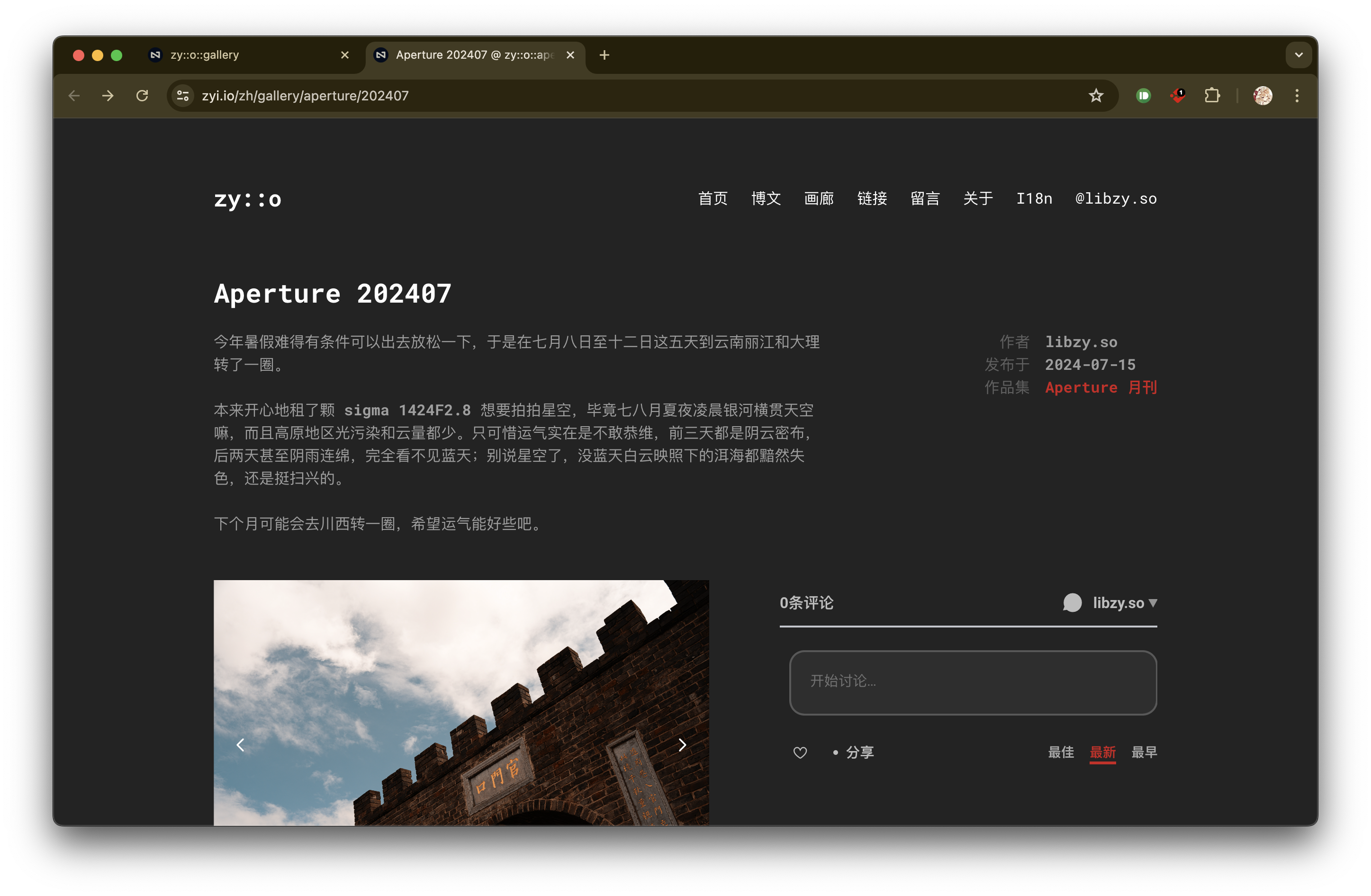Image resolution: width=1371 pixels, height=896 pixels.
Task: Open the Pushbullet extension icon
Action: [x=1144, y=96]
